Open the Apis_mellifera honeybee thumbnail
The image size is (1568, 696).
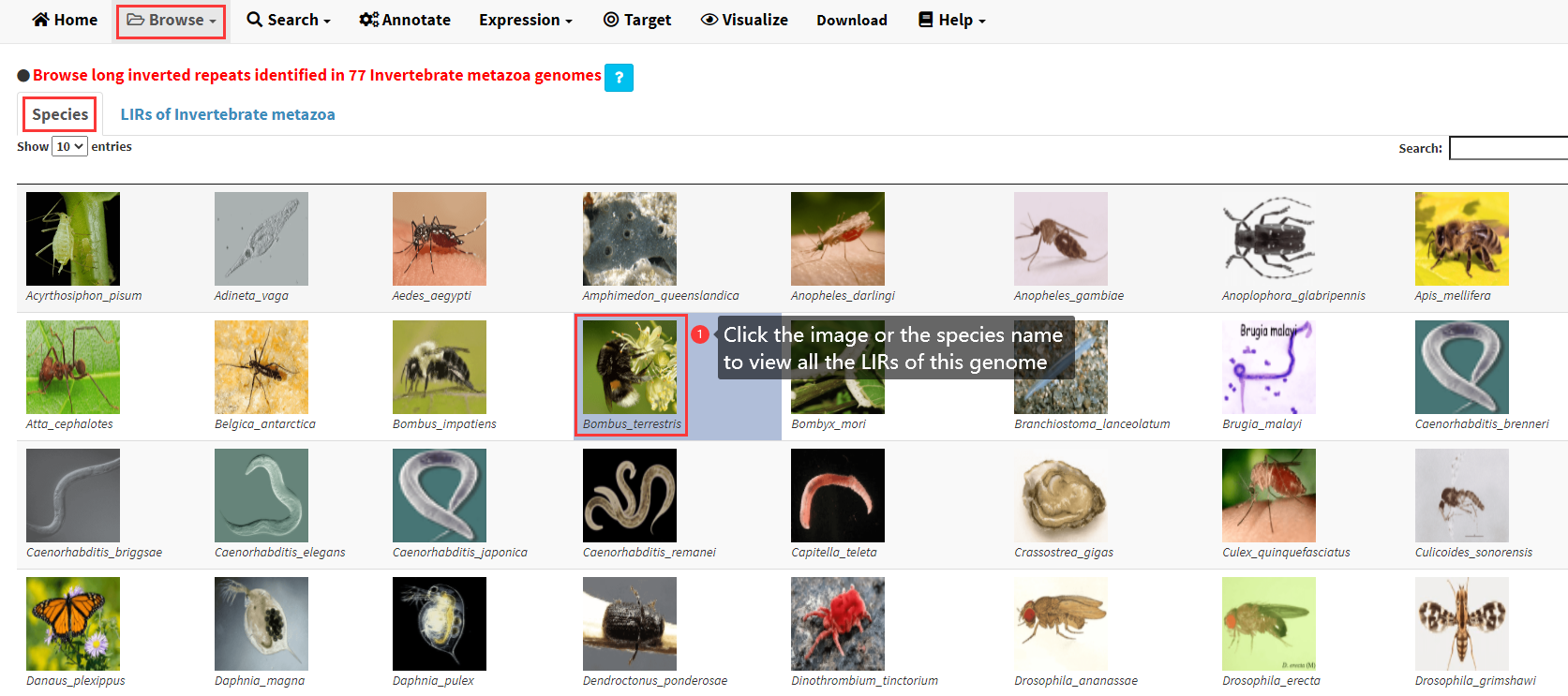click(x=1461, y=239)
